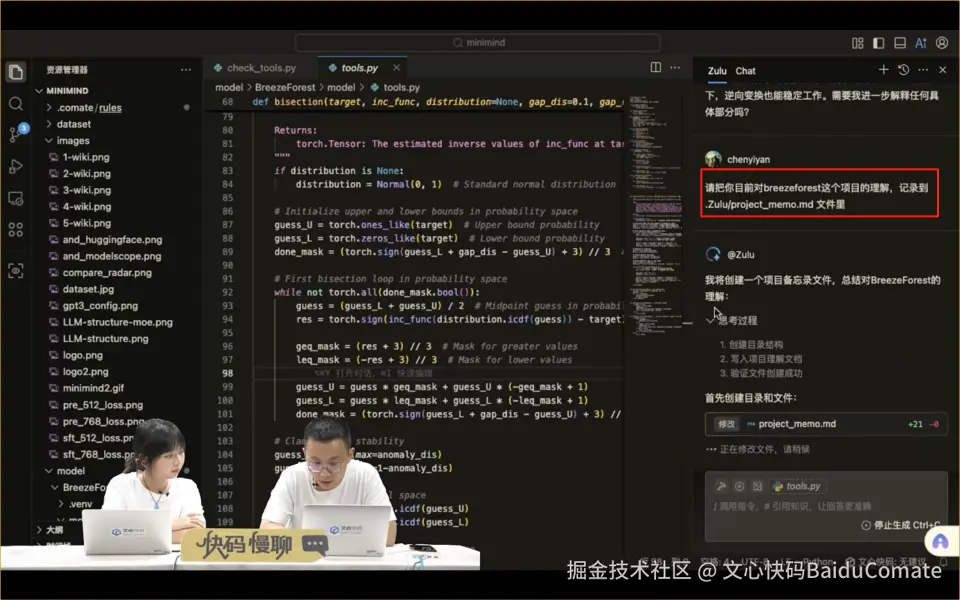Click the floating Comate assistant badge
This screenshot has height=600, width=960.
pos(940,542)
